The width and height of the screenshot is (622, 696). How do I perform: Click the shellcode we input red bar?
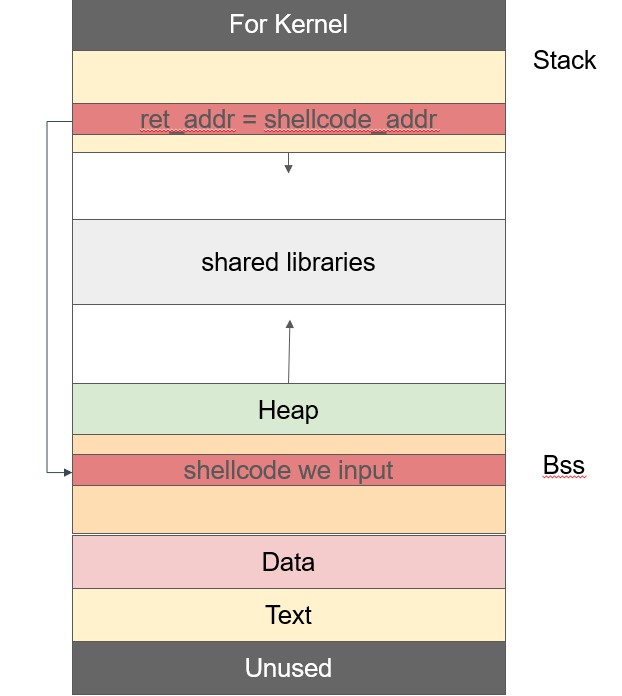point(289,470)
